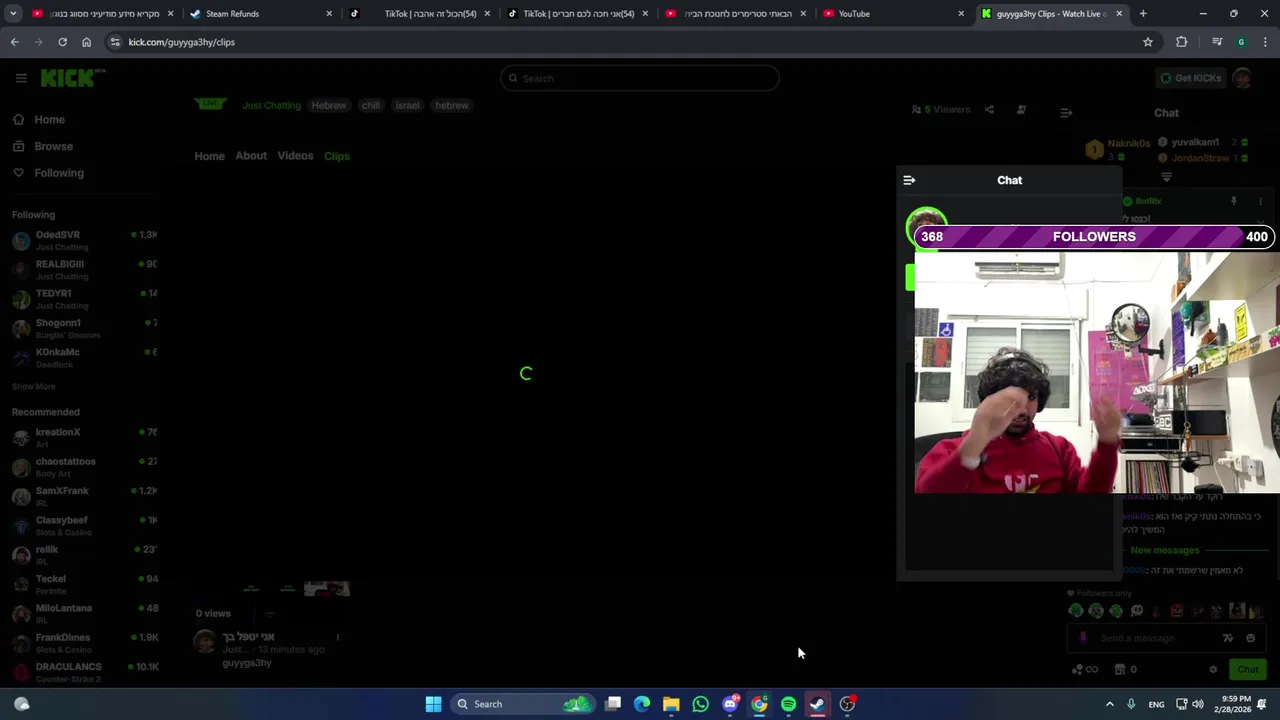The image size is (1280, 720).
Task: Open Spotify from the taskbar
Action: coord(788,704)
